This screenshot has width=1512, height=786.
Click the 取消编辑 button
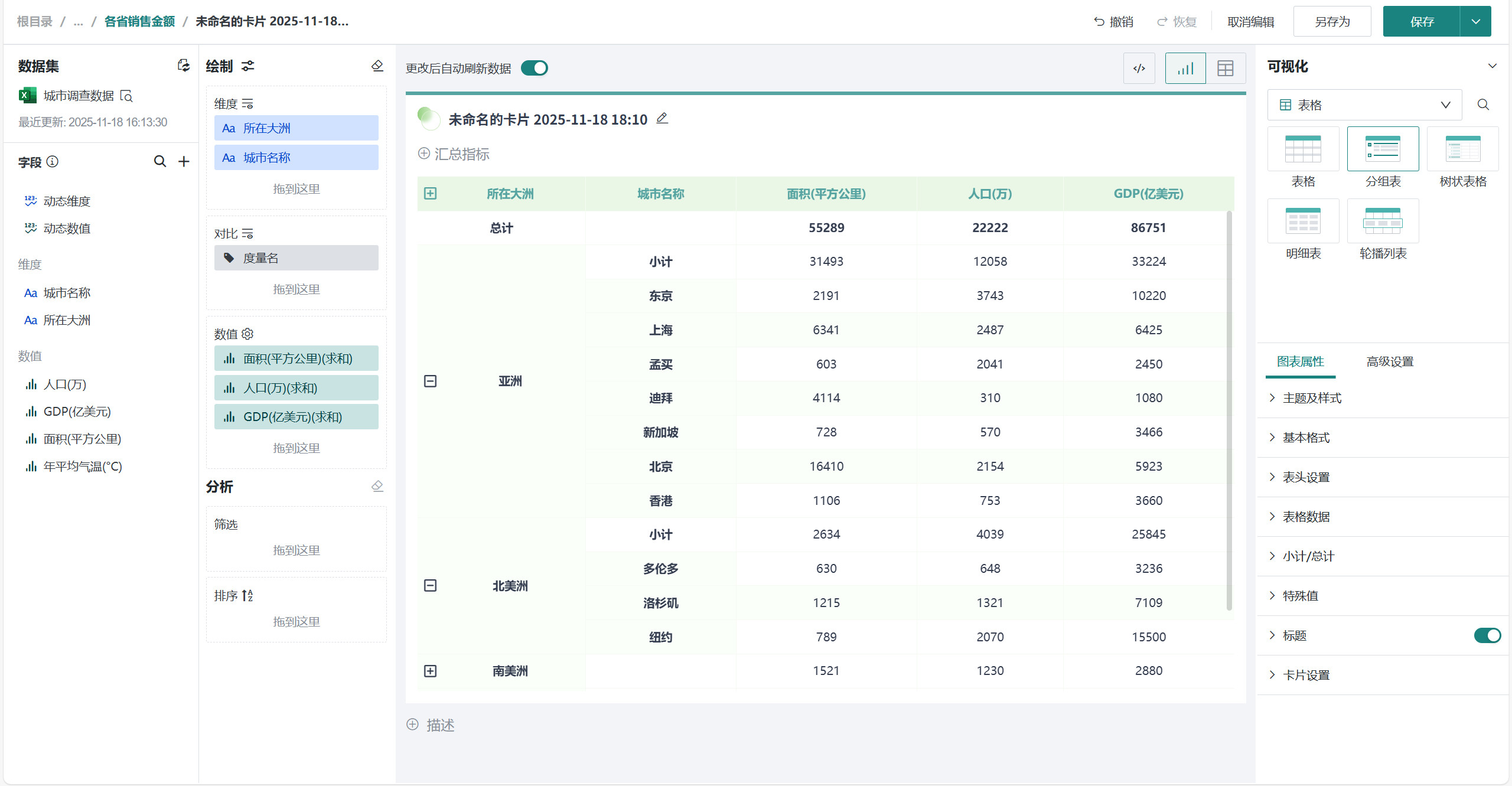[1250, 22]
